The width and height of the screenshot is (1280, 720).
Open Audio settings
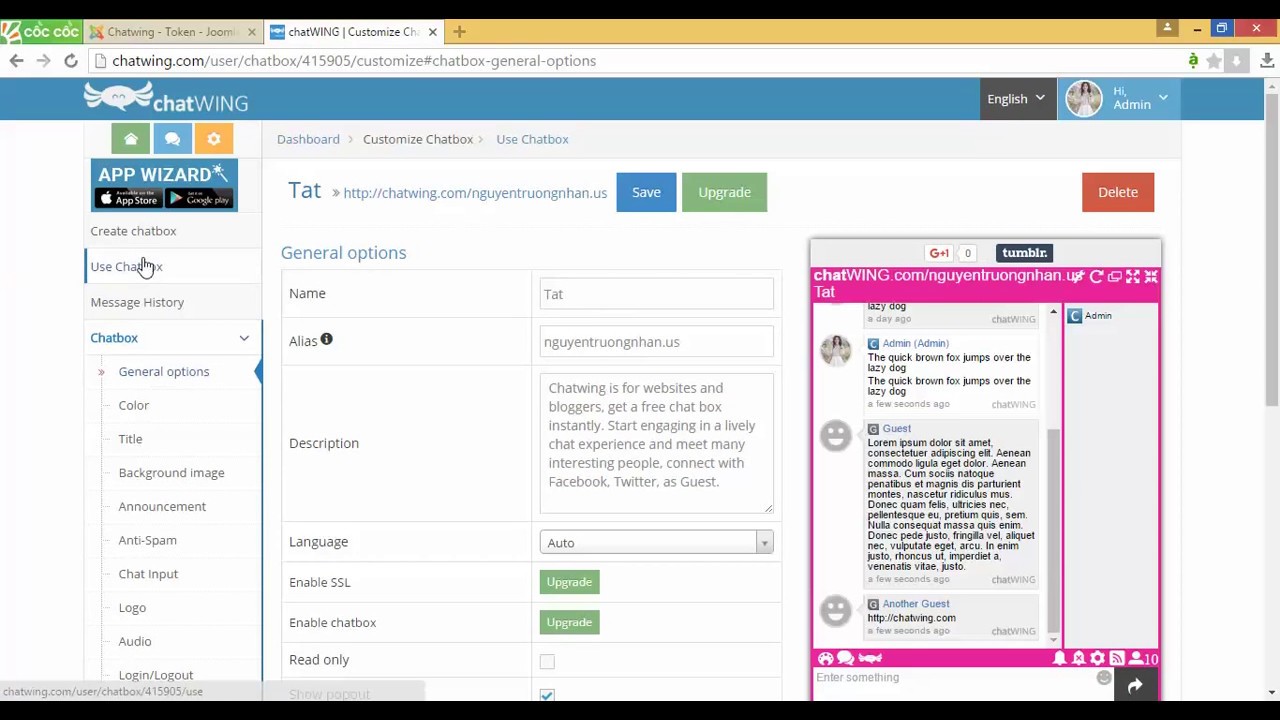click(x=135, y=641)
